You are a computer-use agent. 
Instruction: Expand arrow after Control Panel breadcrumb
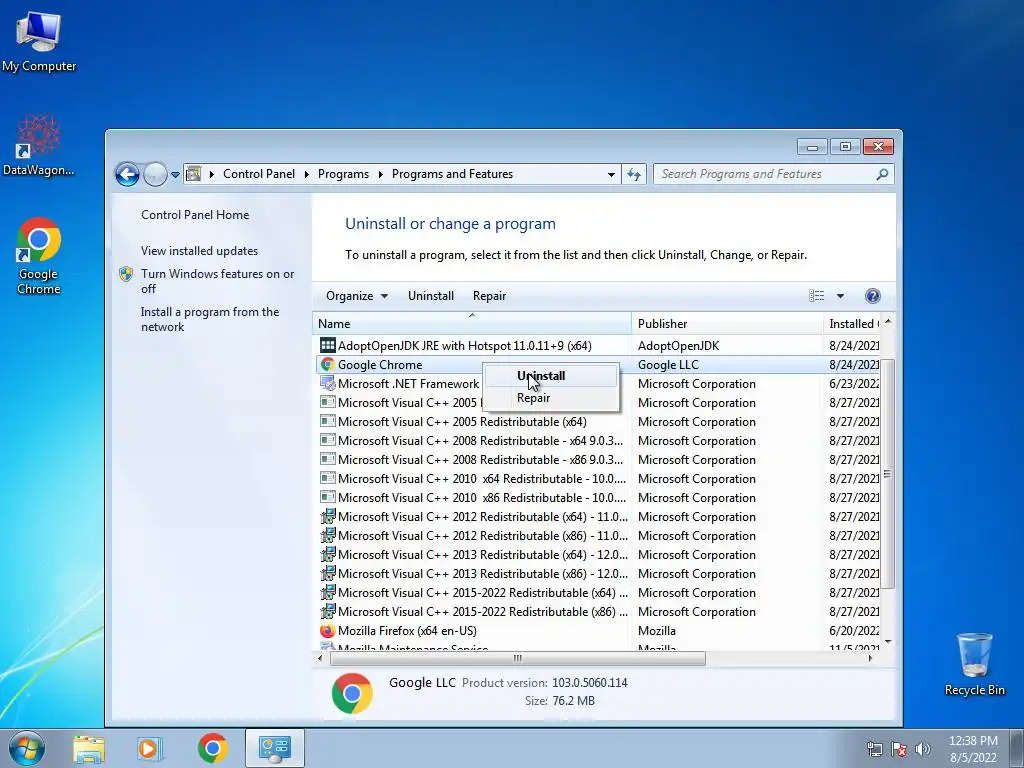pyautogui.click(x=306, y=174)
